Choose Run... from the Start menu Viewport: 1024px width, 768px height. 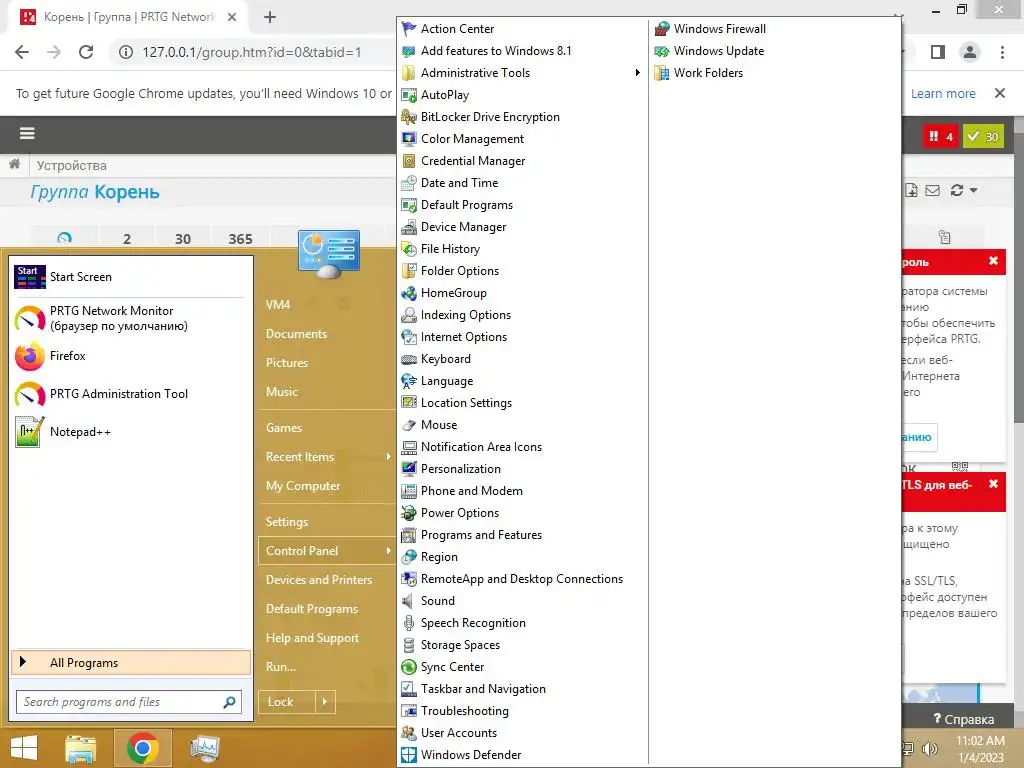coord(281,667)
